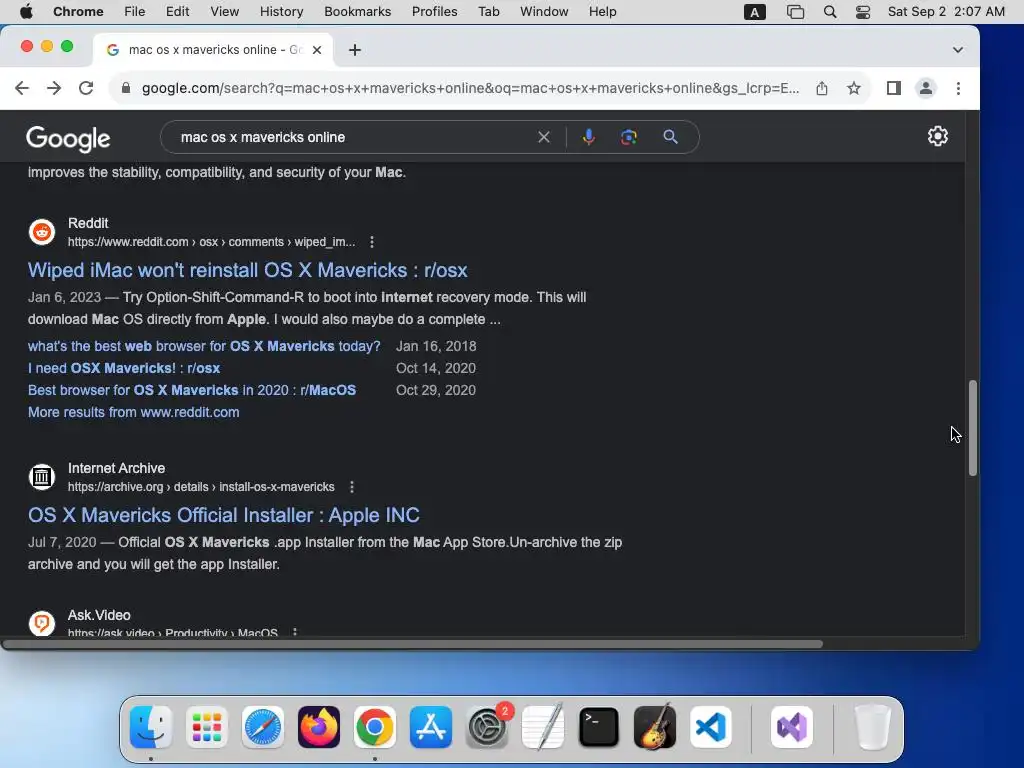
Task: Launch GarageBand from the dock
Action: click(x=654, y=727)
